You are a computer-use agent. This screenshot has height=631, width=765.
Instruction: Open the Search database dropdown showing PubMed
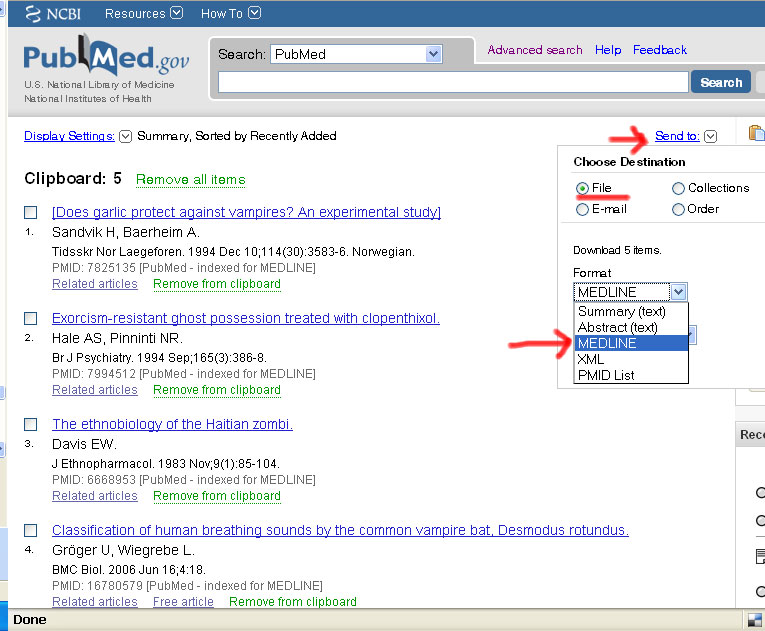click(356, 54)
